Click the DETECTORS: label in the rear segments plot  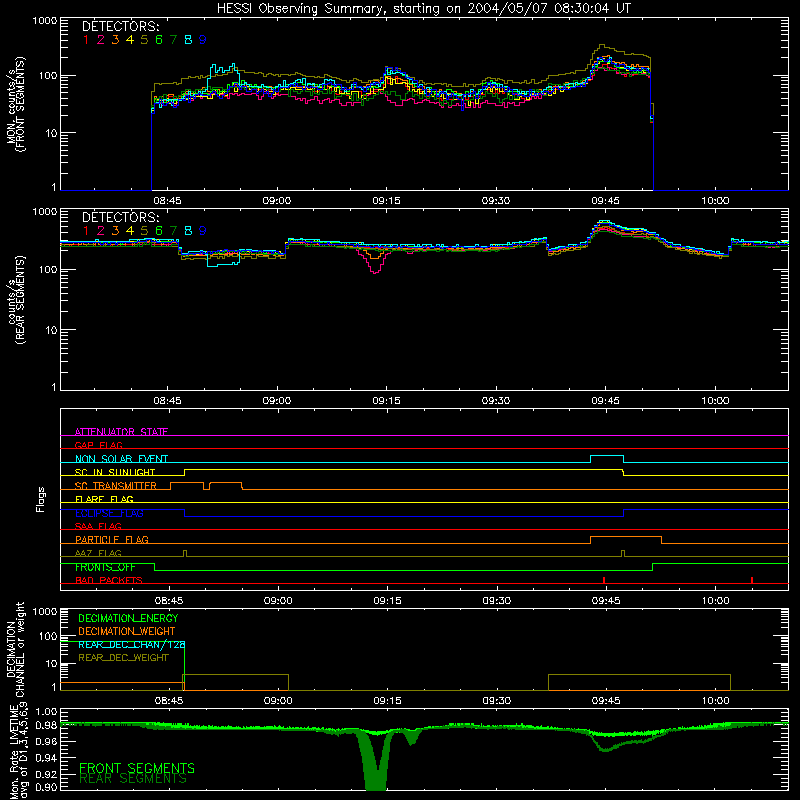click(x=120, y=217)
